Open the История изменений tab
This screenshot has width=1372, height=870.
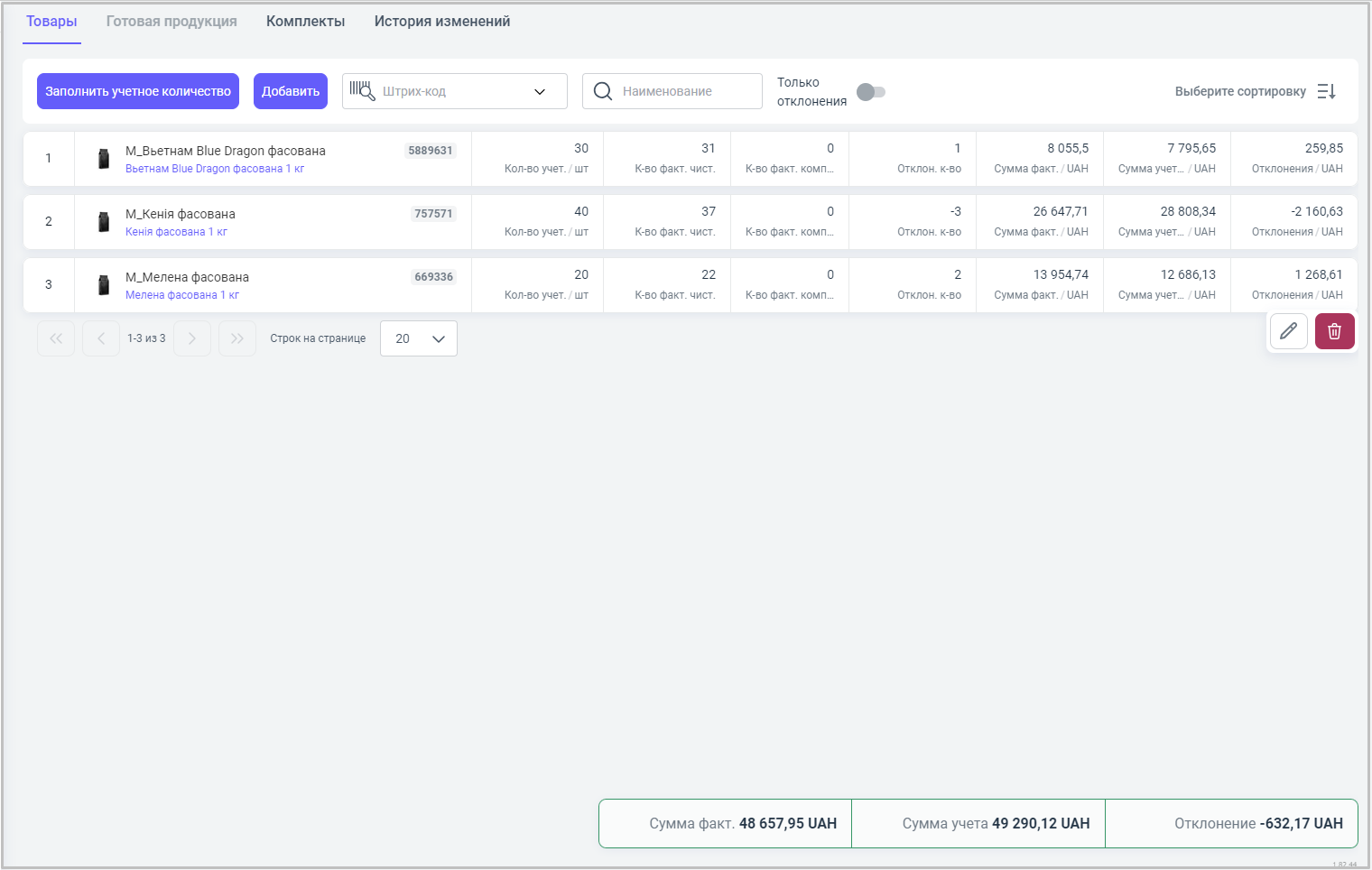pos(442,22)
